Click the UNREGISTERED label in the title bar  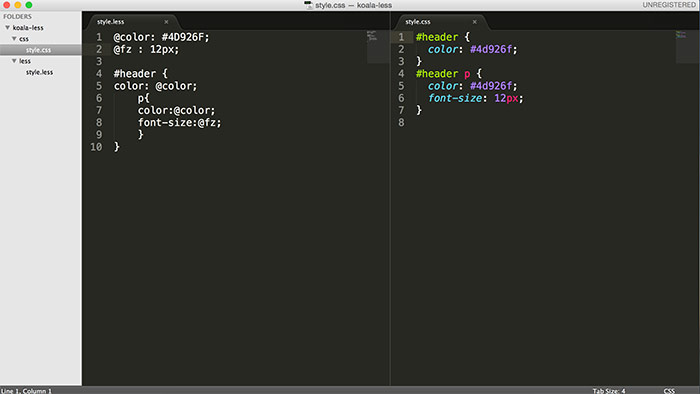pyautogui.click(x=669, y=5)
